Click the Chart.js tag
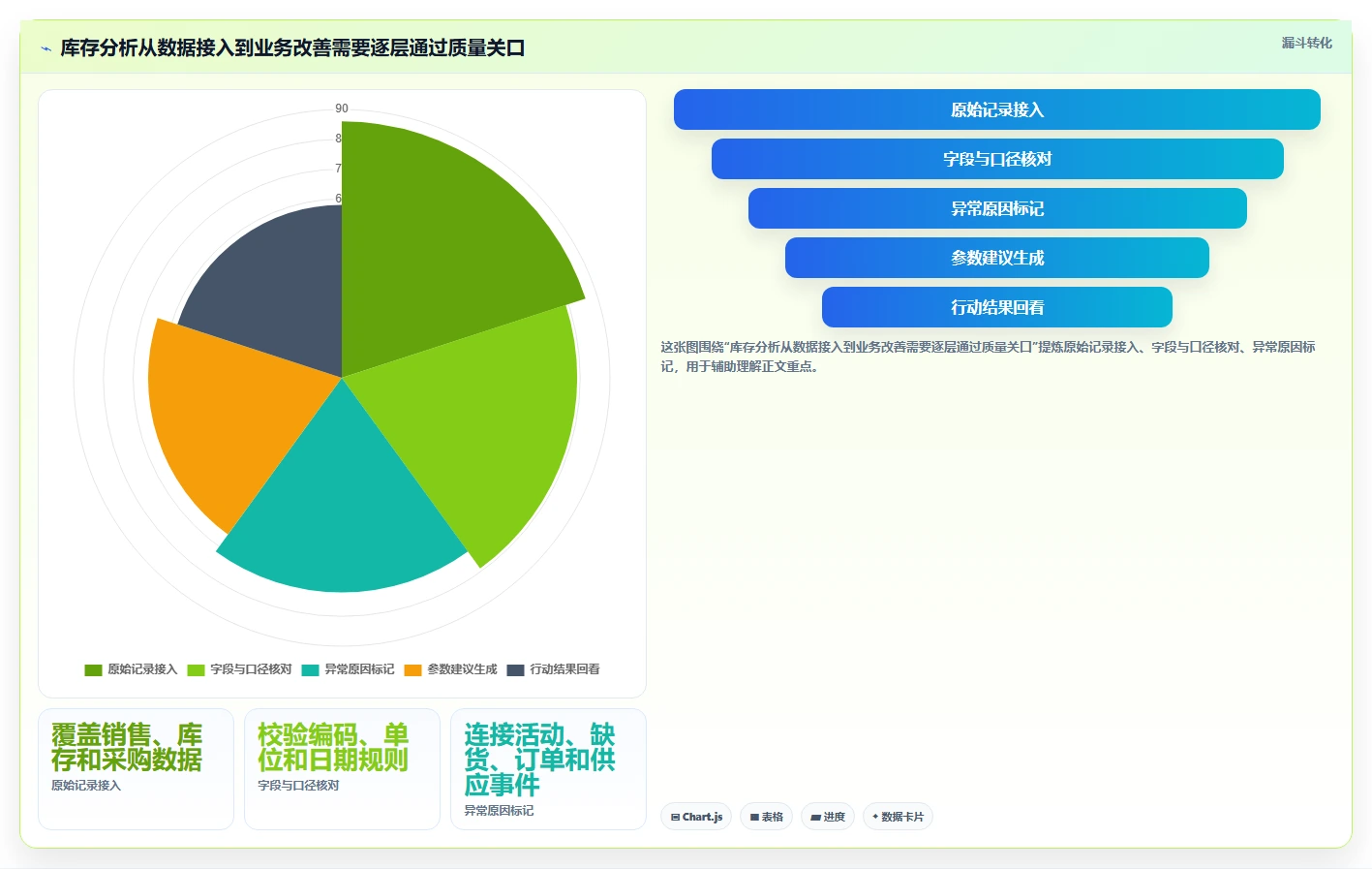Image resolution: width=1372 pixels, height=869 pixels. click(x=696, y=817)
